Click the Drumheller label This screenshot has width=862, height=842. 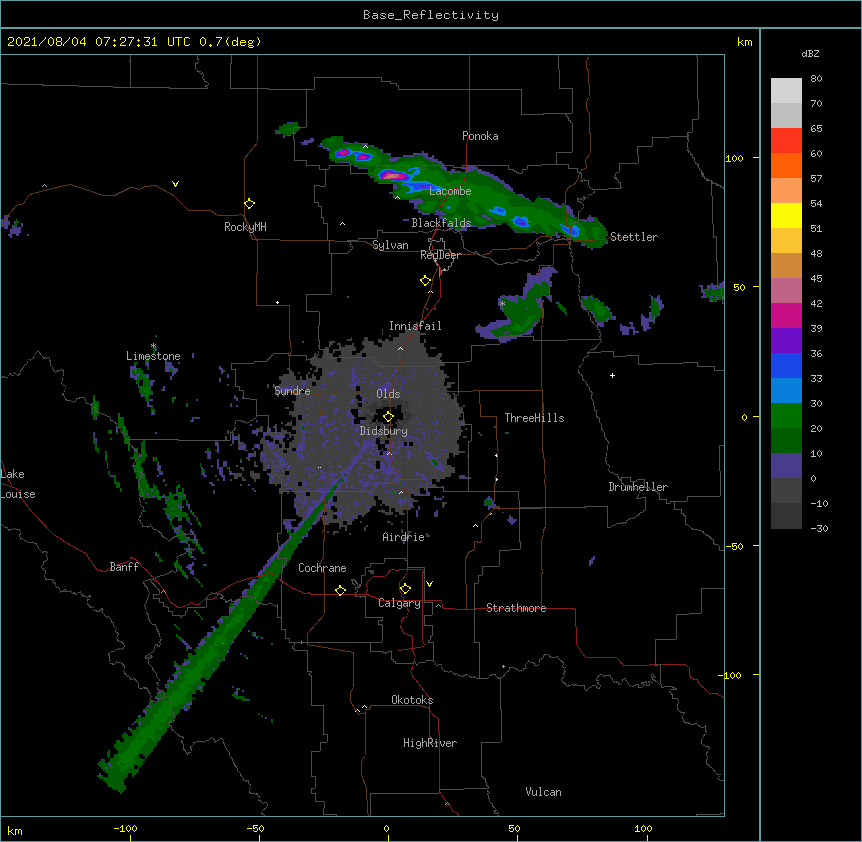point(638,487)
